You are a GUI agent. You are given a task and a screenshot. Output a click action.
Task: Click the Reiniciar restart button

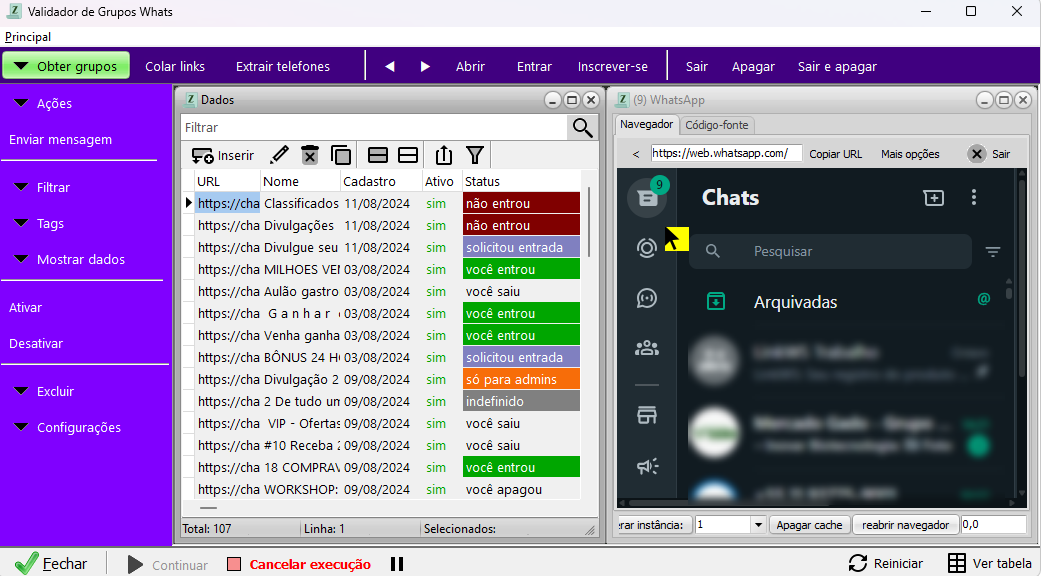pos(886,563)
